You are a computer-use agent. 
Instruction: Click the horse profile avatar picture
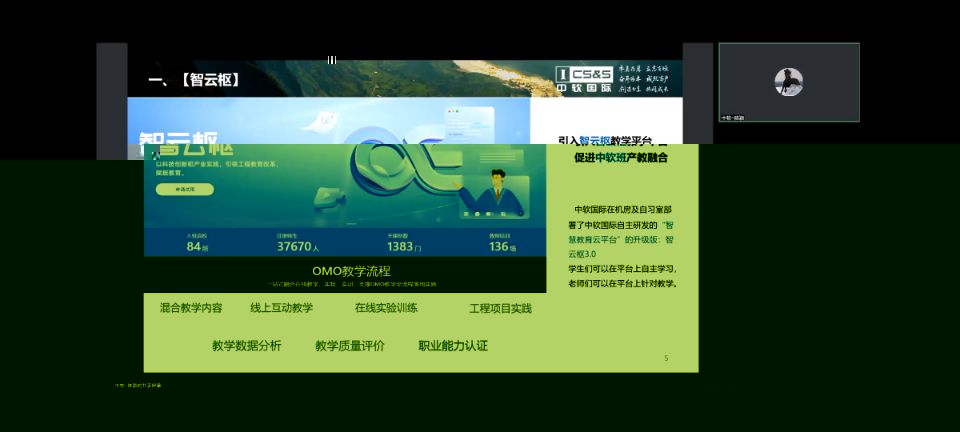click(789, 82)
